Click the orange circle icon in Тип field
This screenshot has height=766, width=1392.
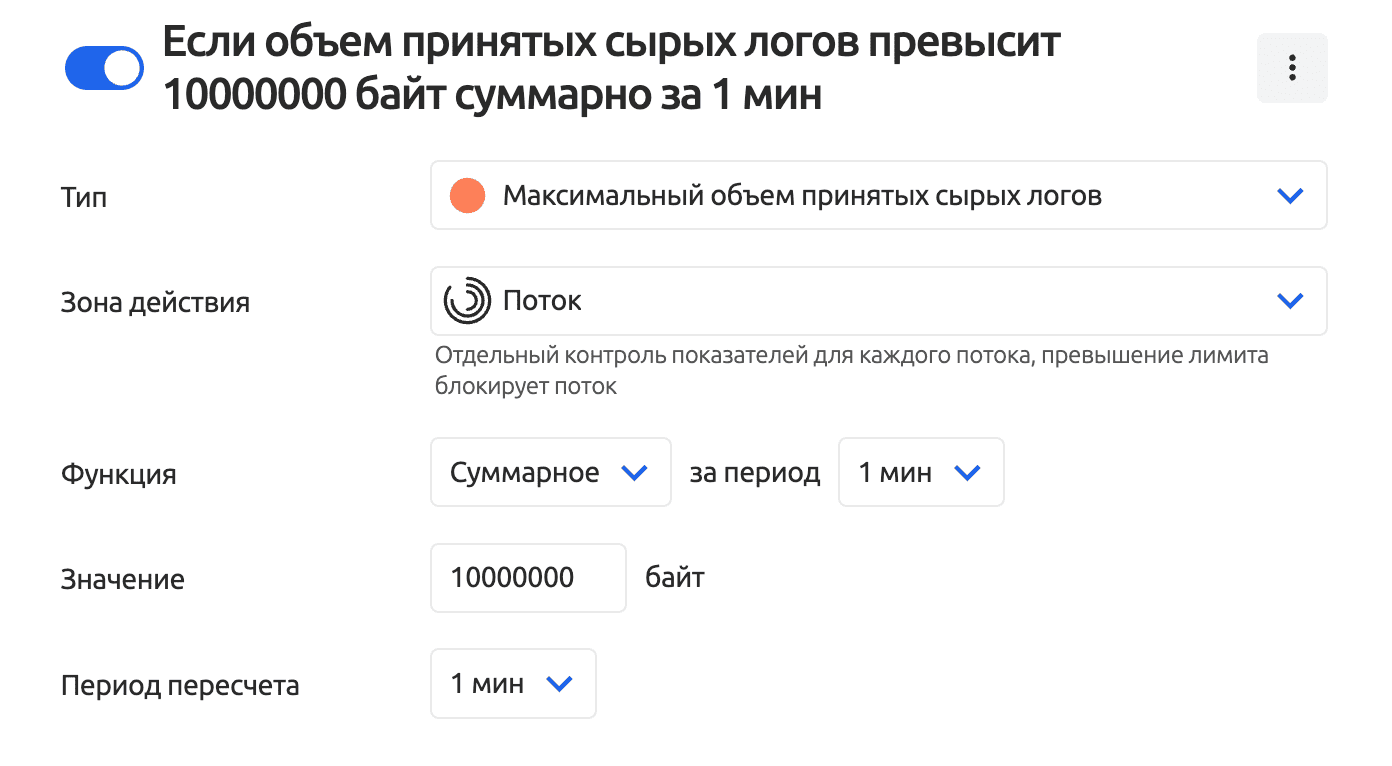click(467, 196)
